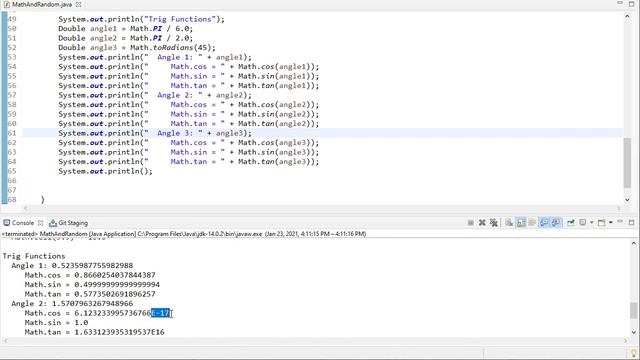Click the editor horizontal scrollbar left arrow
This screenshot has width=640, height=360.
point(25,208)
